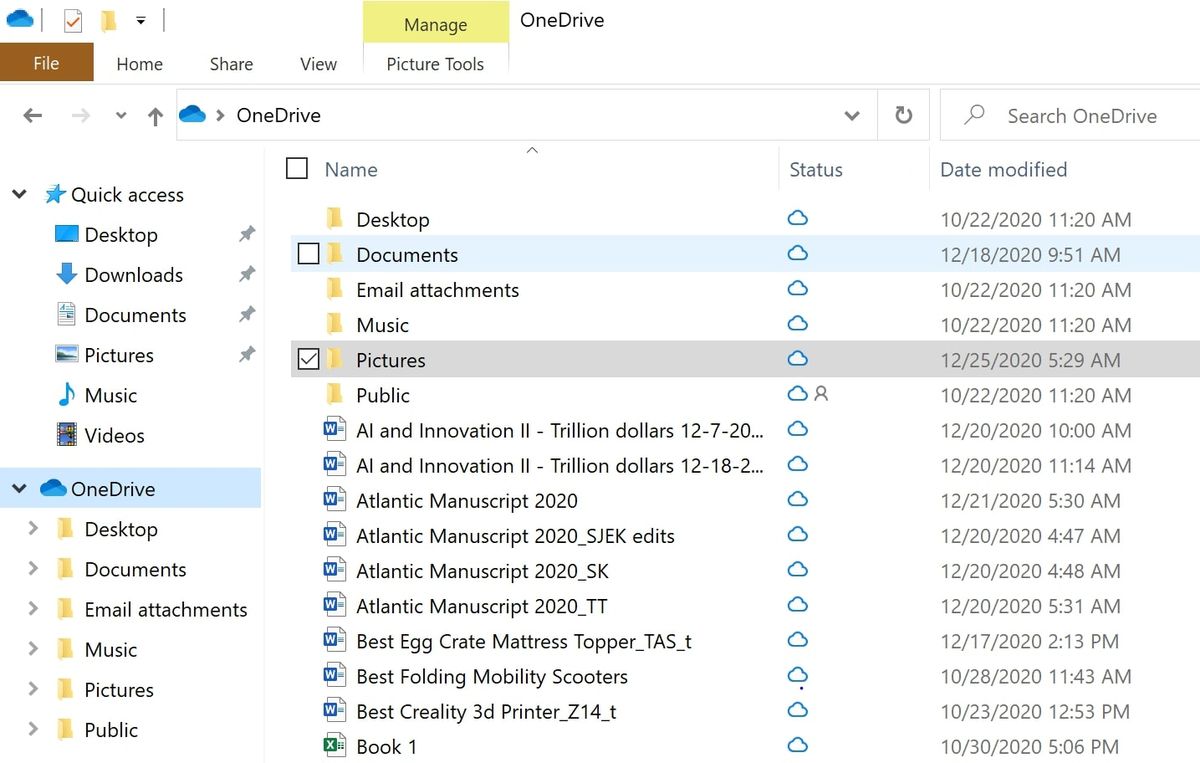Viewport: 1200px width, 763px height.
Task: Uncheck the Pictures folder checkbox
Action: click(308, 358)
